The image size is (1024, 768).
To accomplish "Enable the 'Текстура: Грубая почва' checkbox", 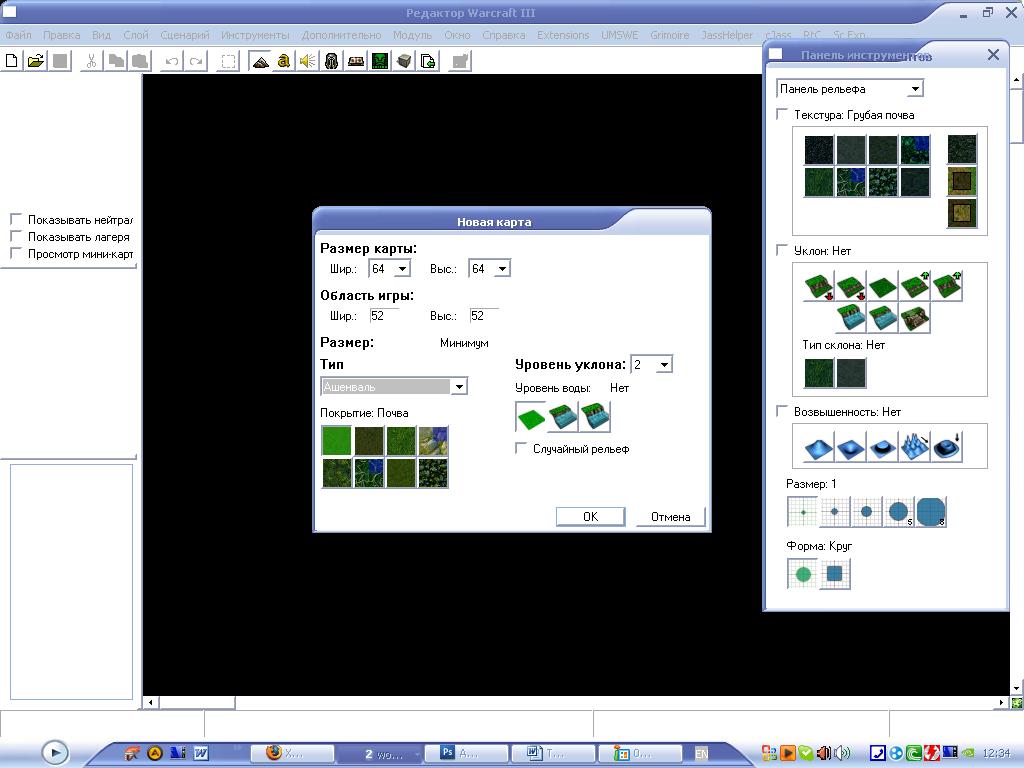I will 782,114.
